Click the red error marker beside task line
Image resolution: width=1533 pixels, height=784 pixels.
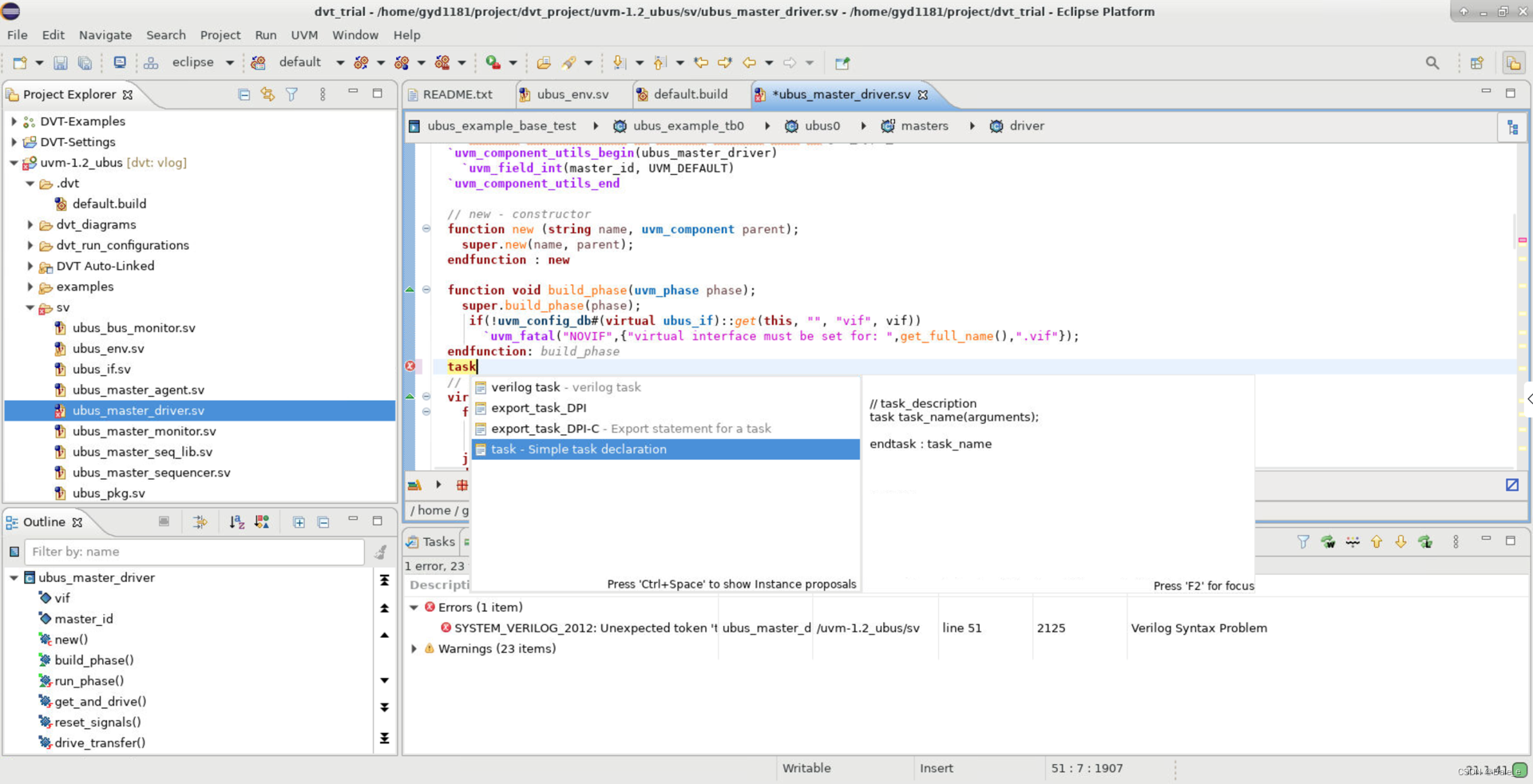point(410,366)
